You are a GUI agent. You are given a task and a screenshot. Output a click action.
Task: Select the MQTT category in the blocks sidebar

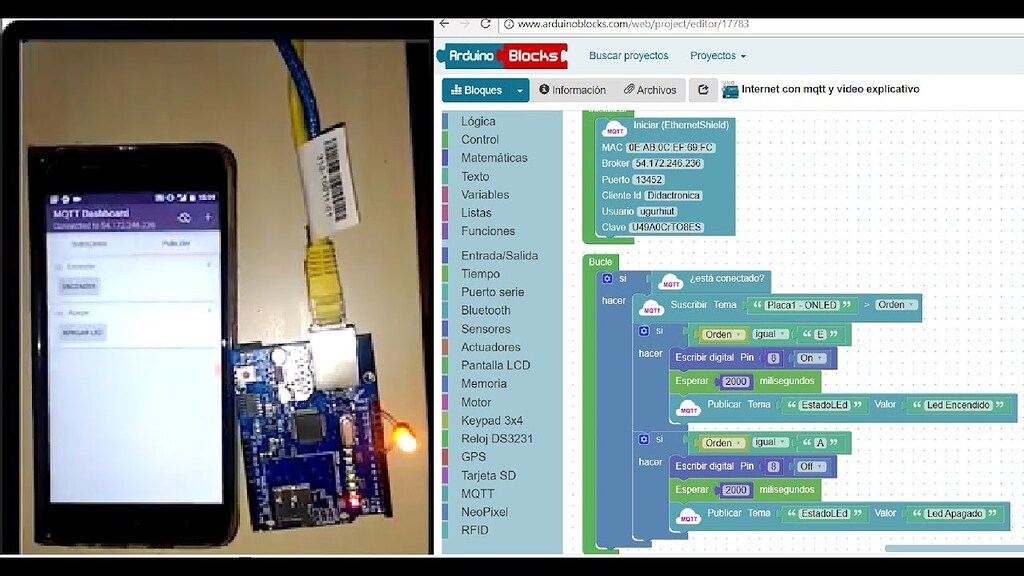pos(476,493)
